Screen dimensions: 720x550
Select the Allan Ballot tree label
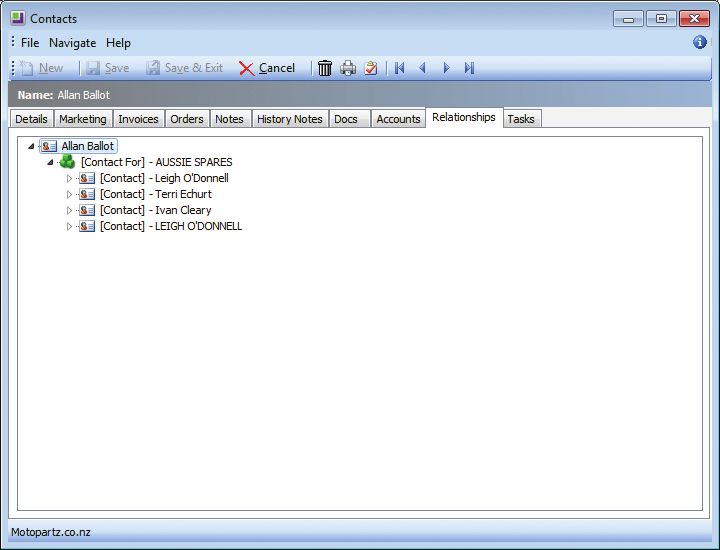coord(87,146)
